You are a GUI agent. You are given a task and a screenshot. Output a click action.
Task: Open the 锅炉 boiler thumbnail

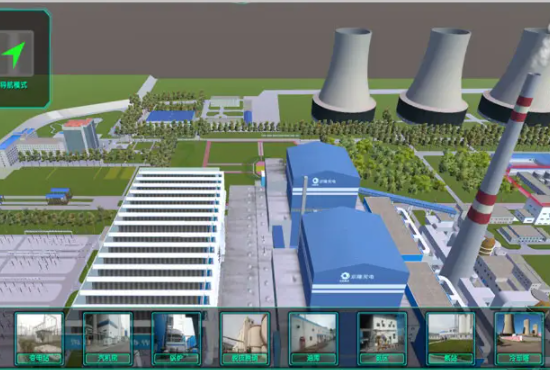[176, 339]
